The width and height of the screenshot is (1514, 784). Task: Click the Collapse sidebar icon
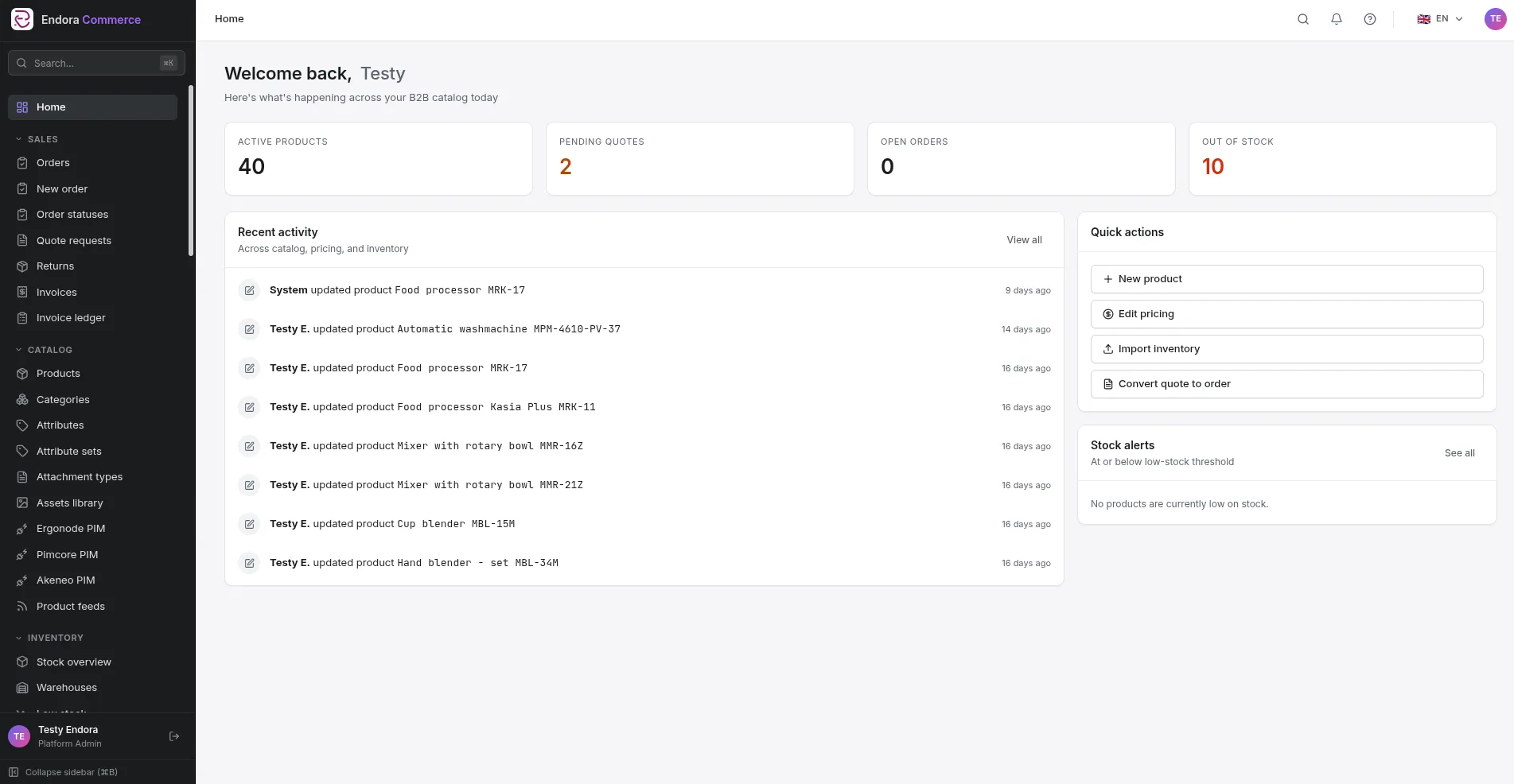(x=14, y=772)
